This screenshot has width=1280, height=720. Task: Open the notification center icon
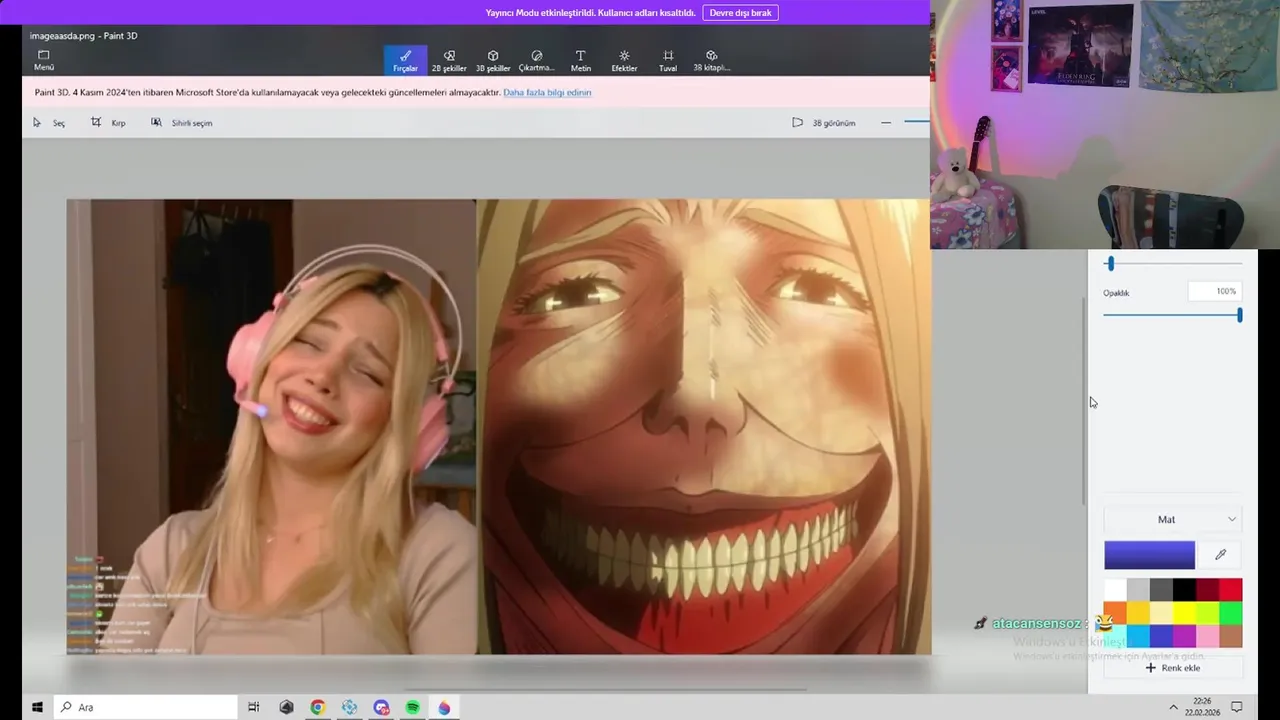pyautogui.click(x=1236, y=707)
